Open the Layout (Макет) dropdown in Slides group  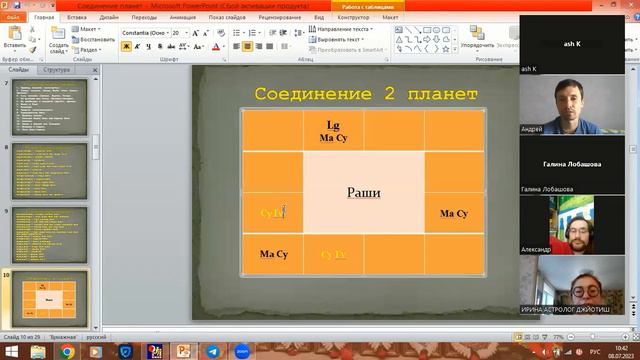point(87,29)
